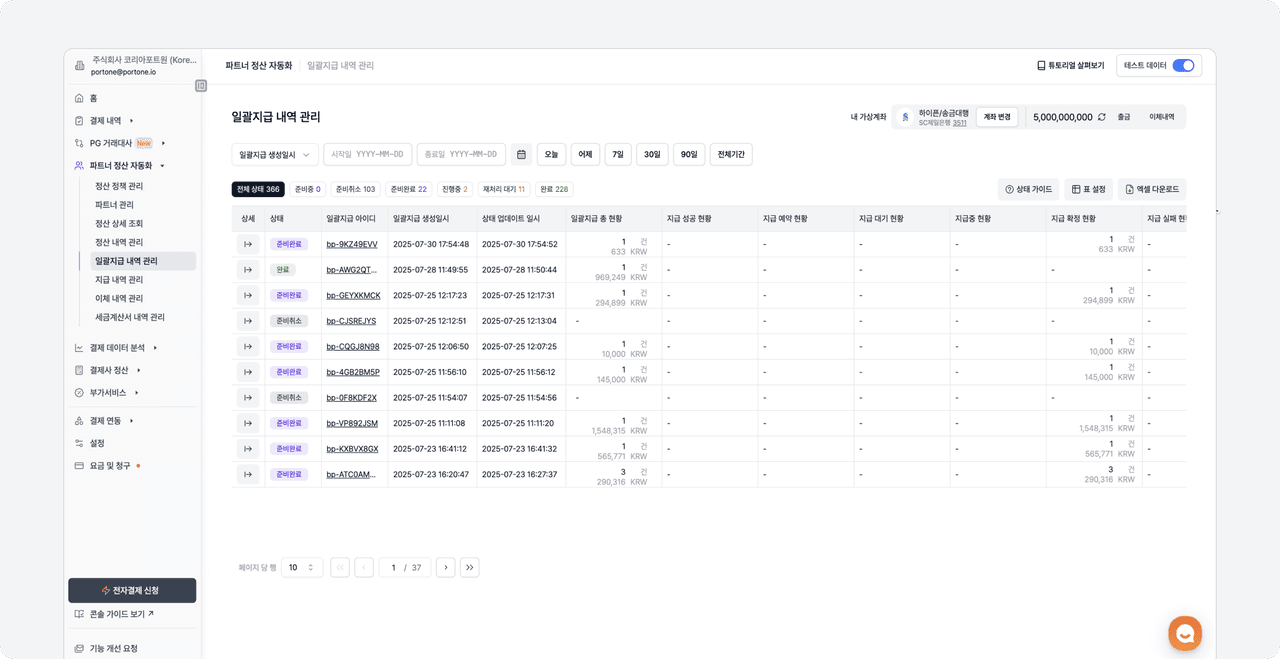Filter by 준비완료 22 status
The height and width of the screenshot is (659, 1280).
408,189
